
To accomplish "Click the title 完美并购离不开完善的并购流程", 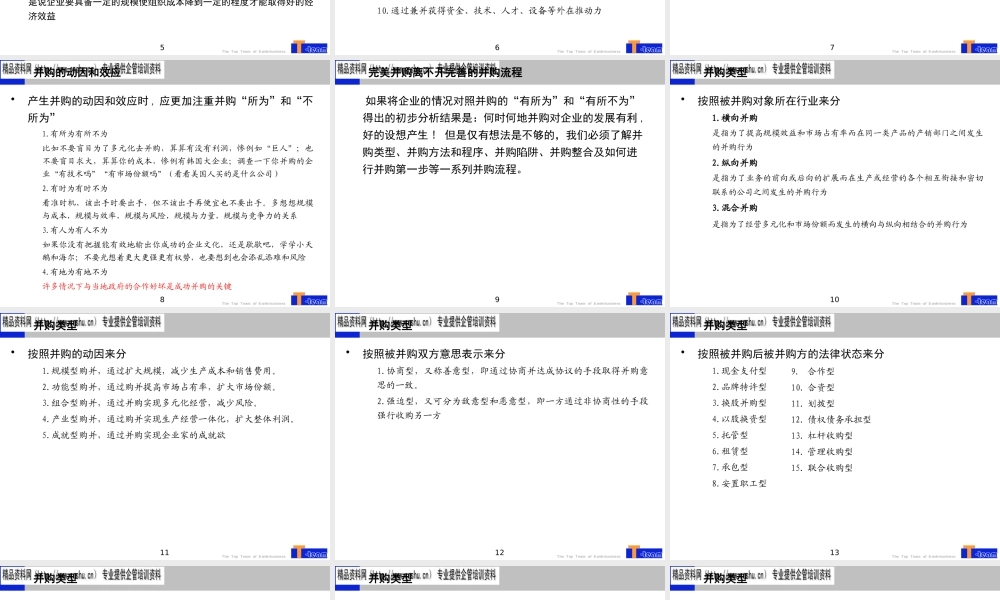I will 445,73.
